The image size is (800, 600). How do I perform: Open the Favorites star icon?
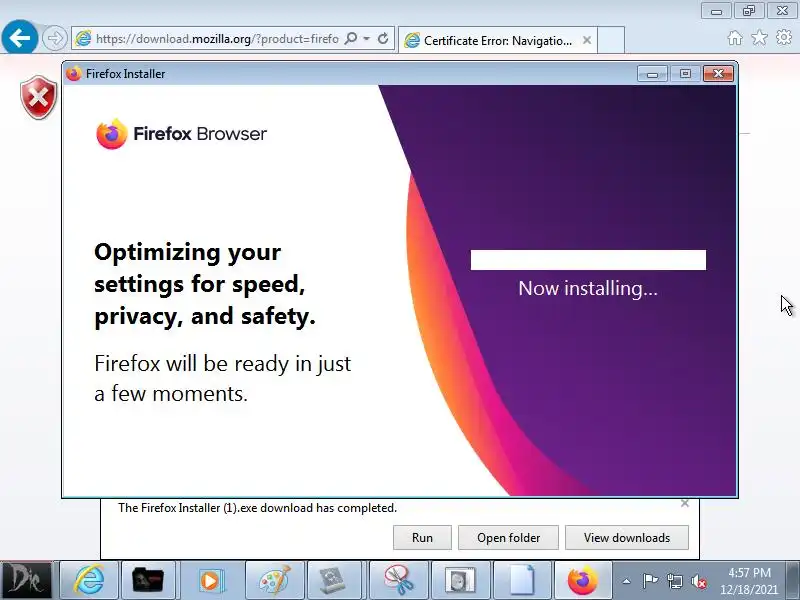click(759, 38)
